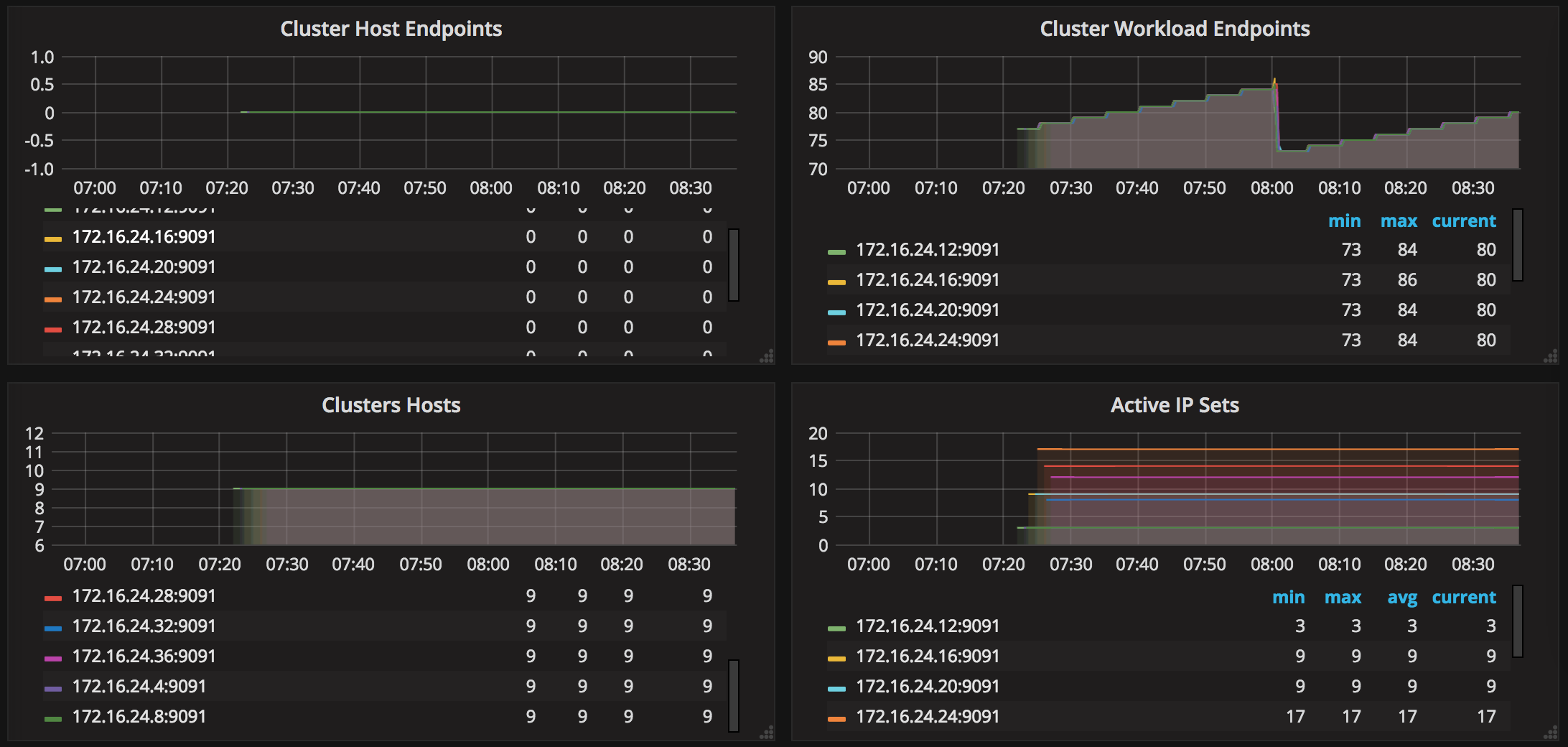Screen dimensions: 1568x747
Task: Click purple swatch of 172.16.24.4:9091 in Clusters Hosts
Action: coord(53,689)
